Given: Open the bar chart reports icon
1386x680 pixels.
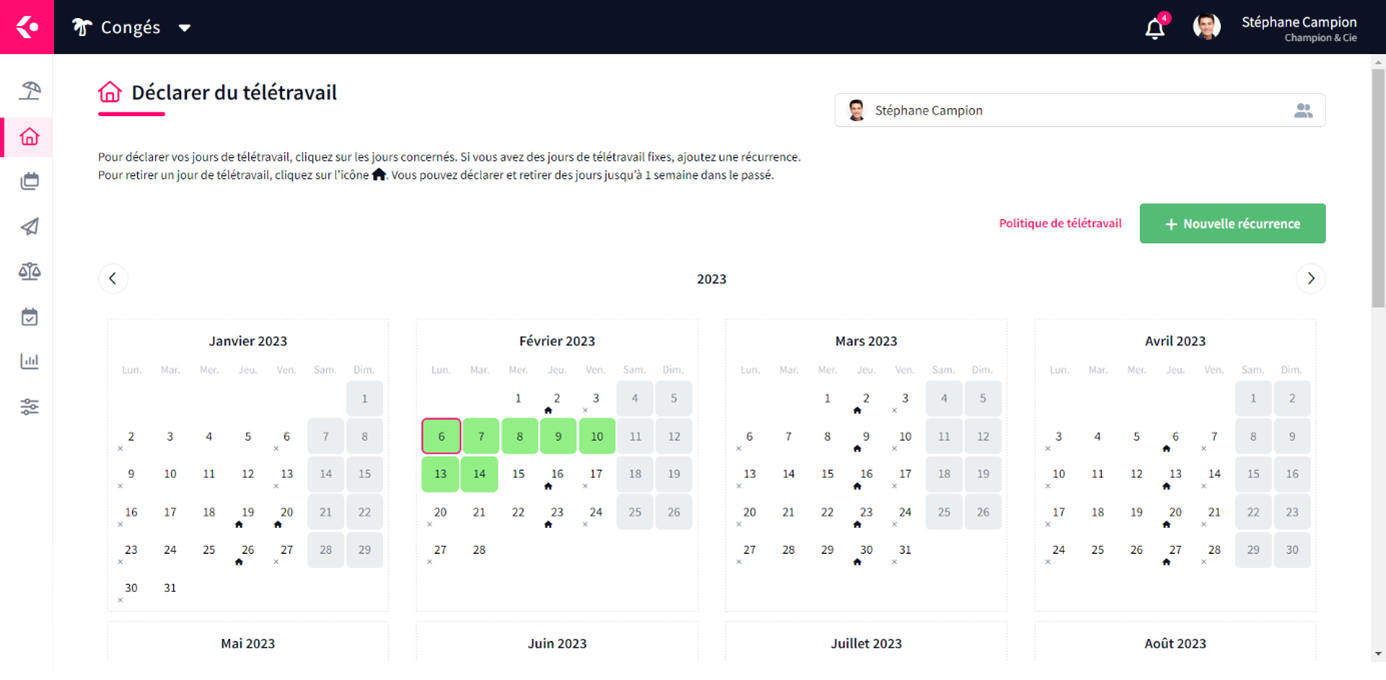Looking at the screenshot, I should (29, 361).
